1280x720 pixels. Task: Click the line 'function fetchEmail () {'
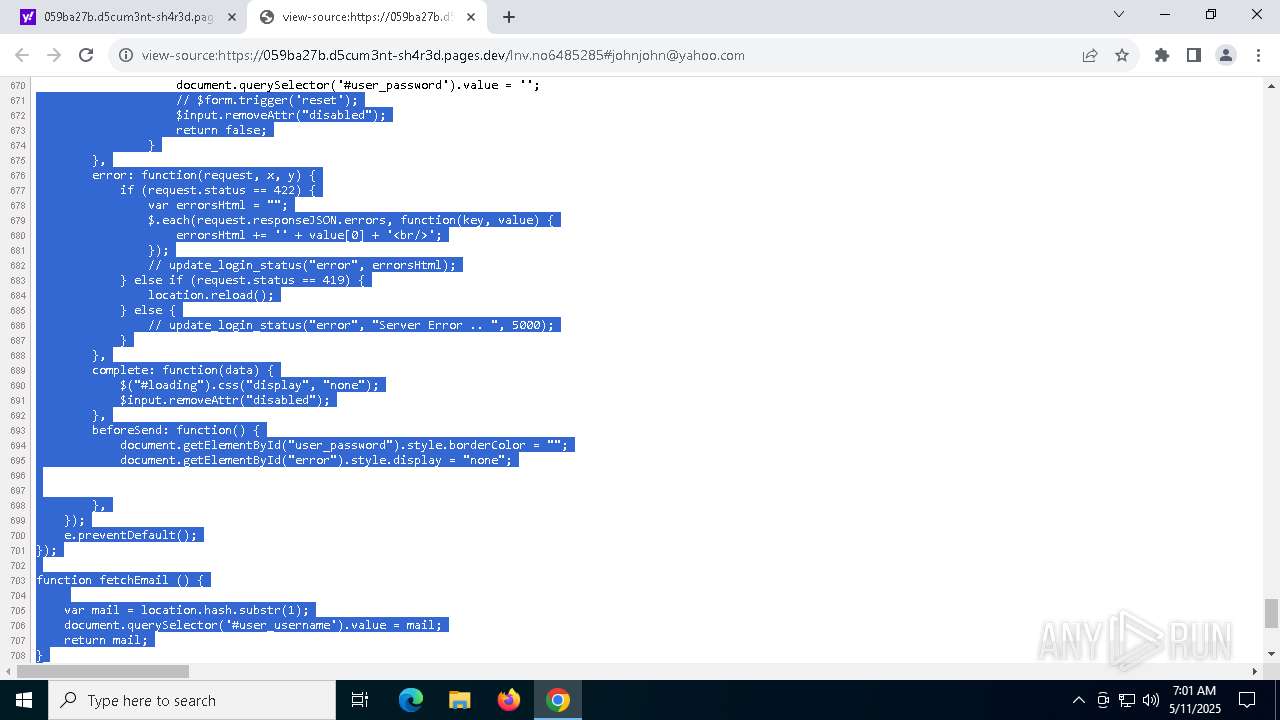tap(120, 580)
